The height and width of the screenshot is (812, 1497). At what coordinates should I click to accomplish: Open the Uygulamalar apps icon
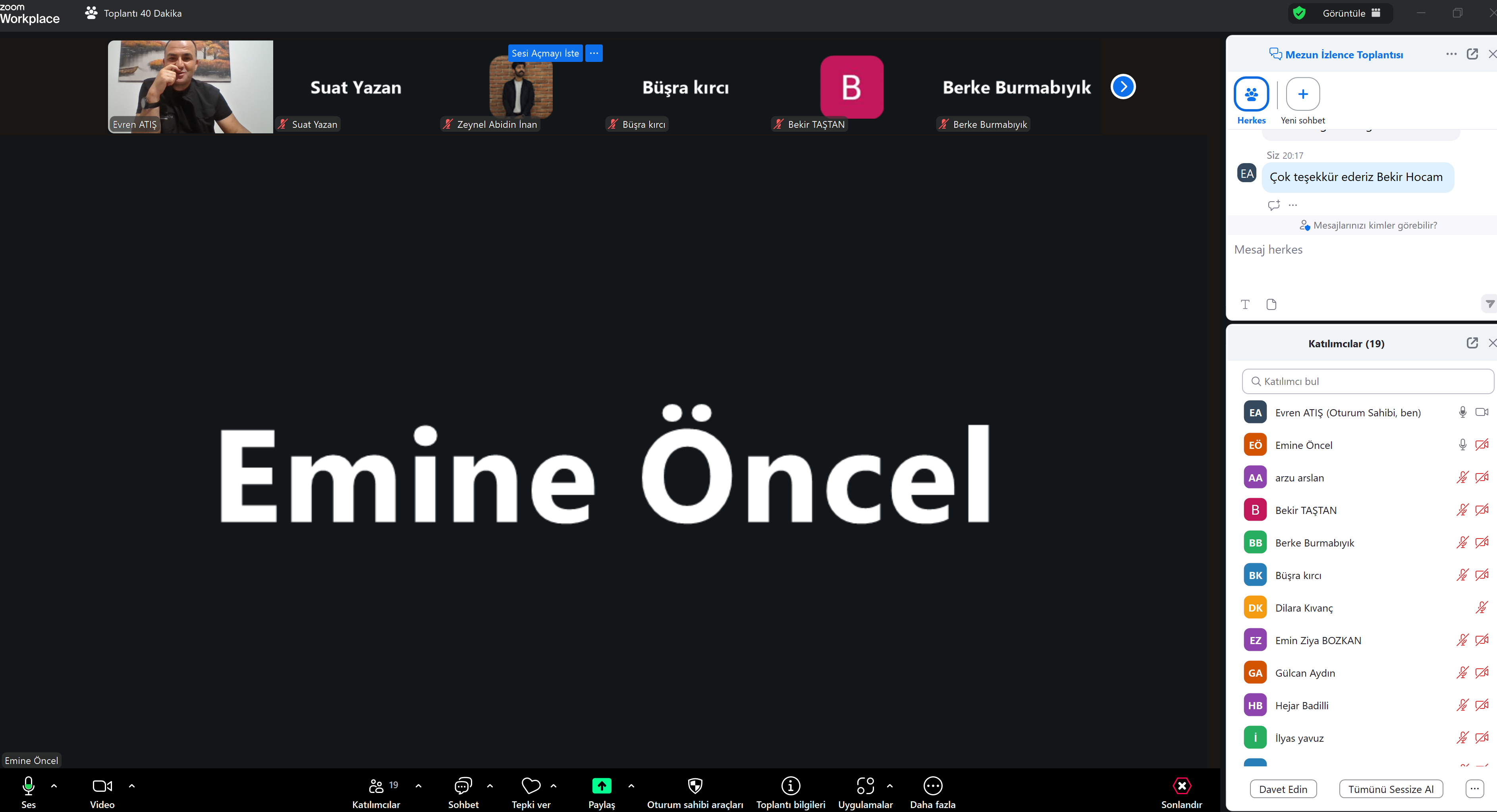865,786
